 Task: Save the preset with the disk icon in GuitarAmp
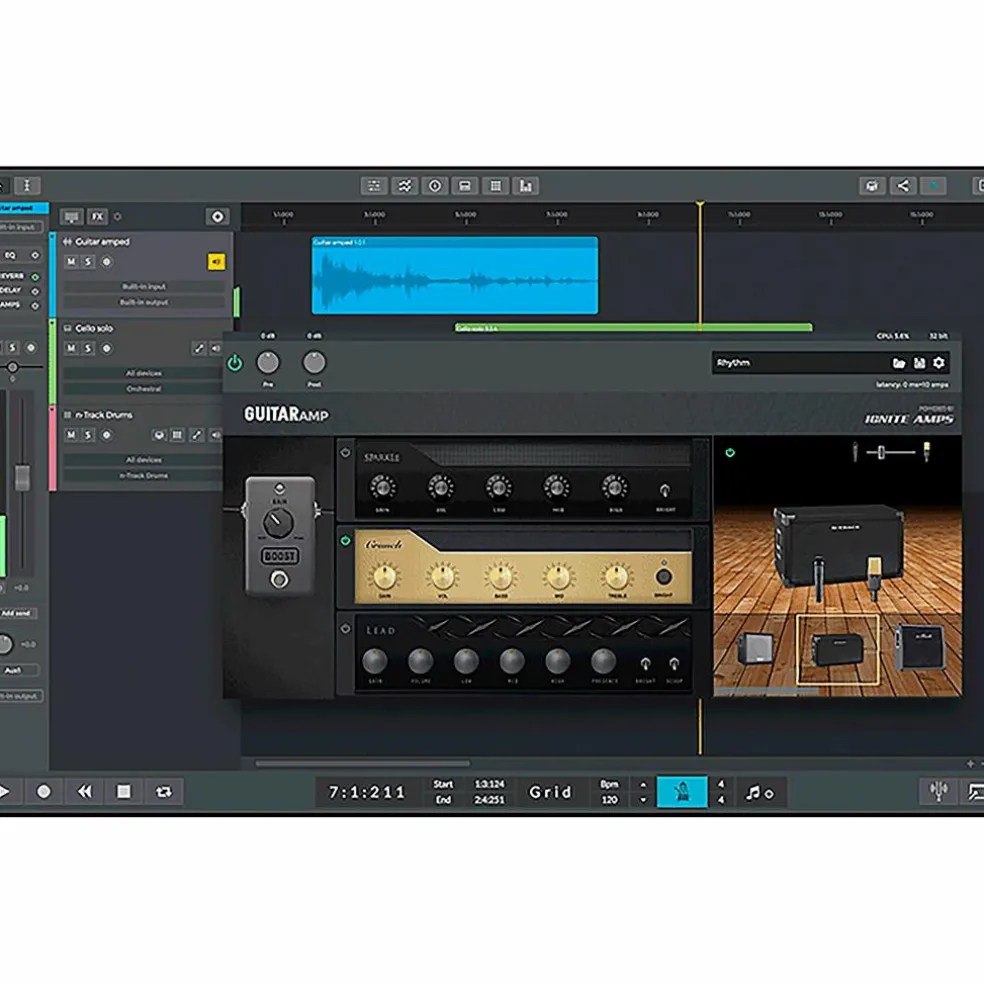pos(919,363)
